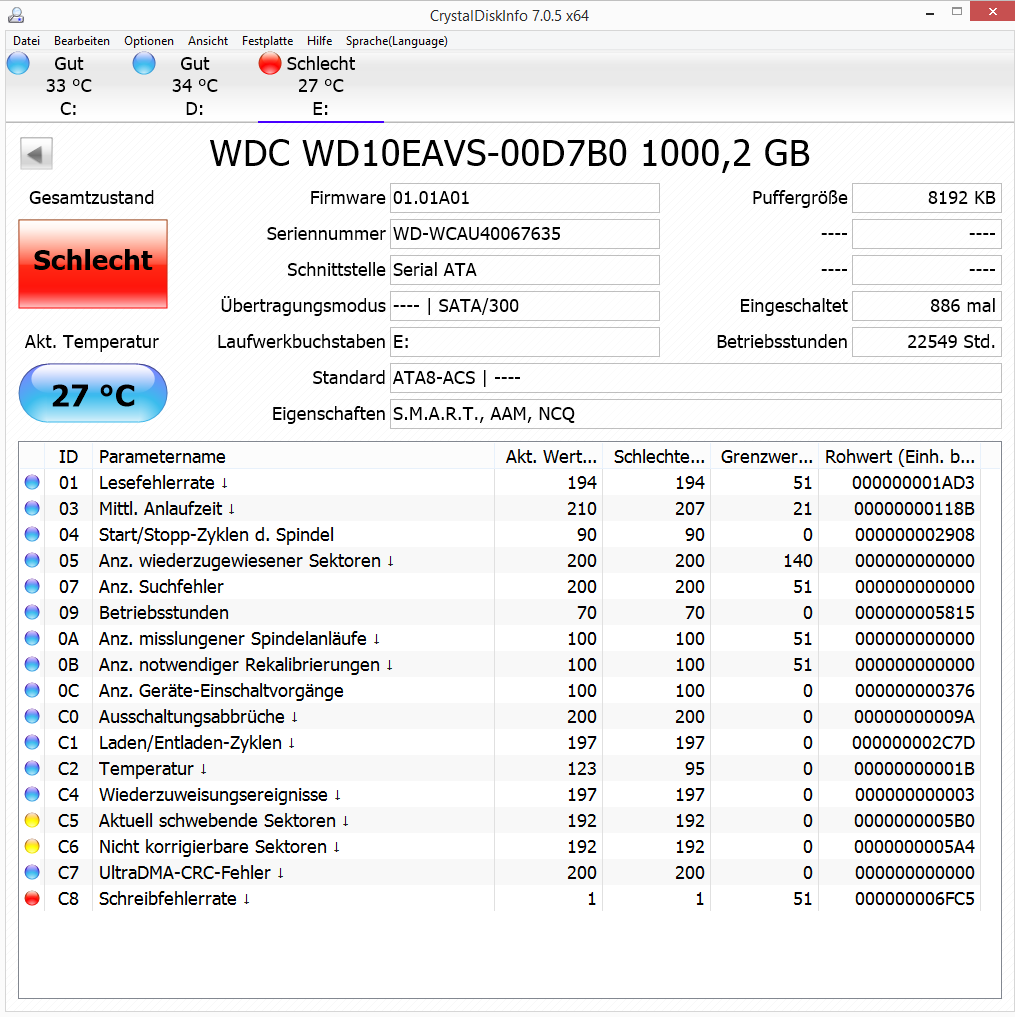Click the ID column header
1015x1017 pixels.
[68, 457]
